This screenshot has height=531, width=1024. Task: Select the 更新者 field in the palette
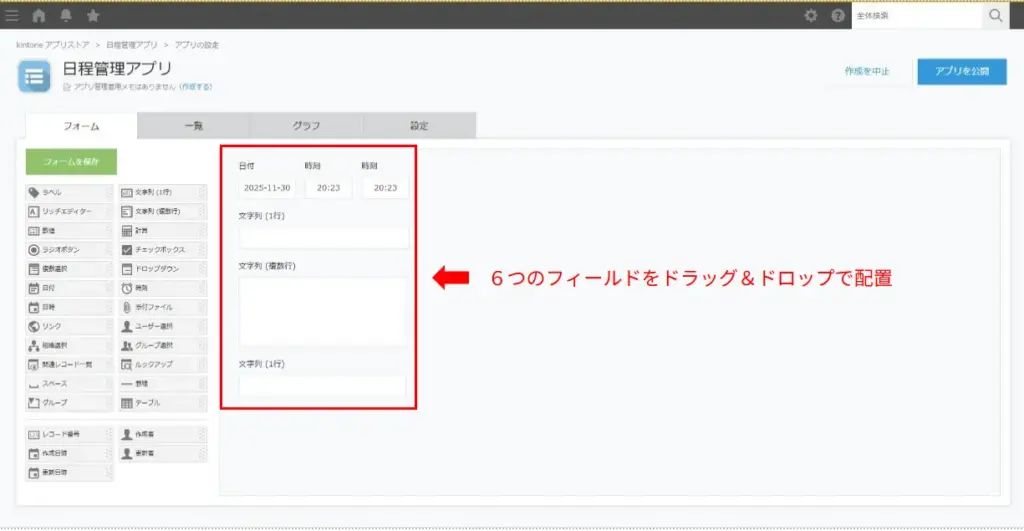click(163, 453)
